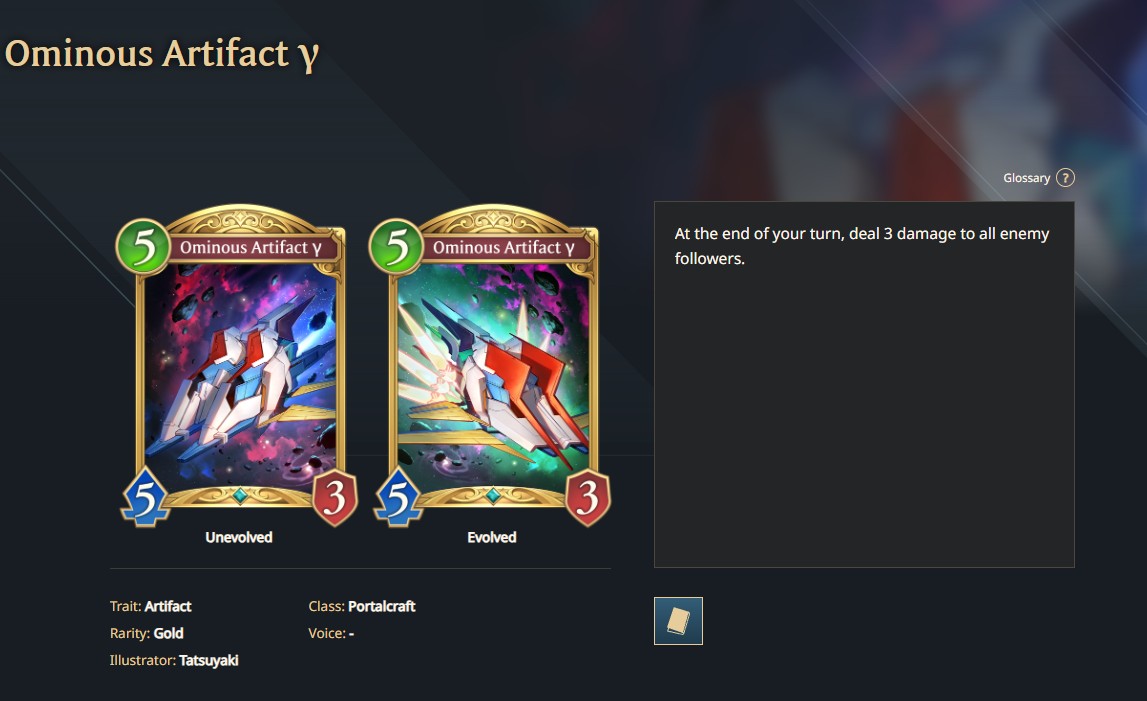
Task: Click the red defense 3 shield on unevolved card
Action: point(335,498)
